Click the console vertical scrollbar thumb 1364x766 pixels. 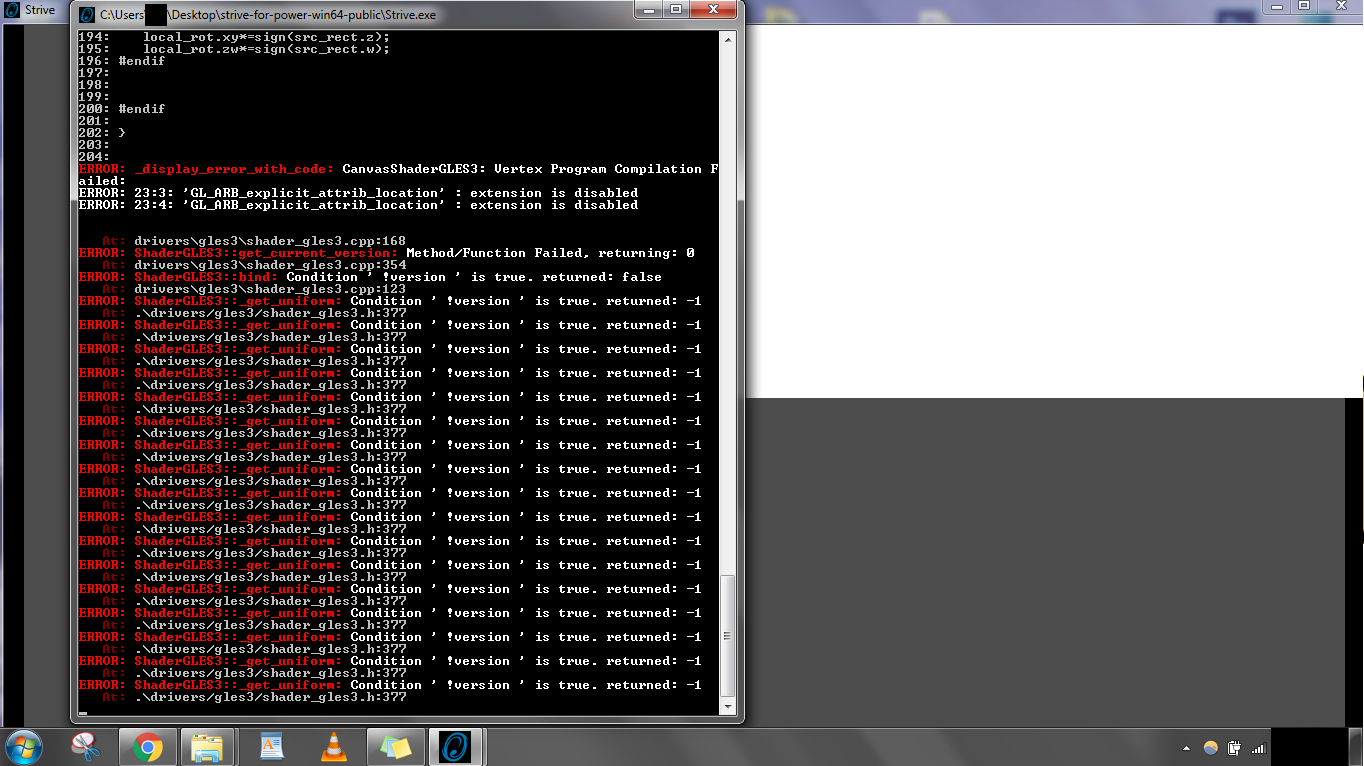(727, 636)
